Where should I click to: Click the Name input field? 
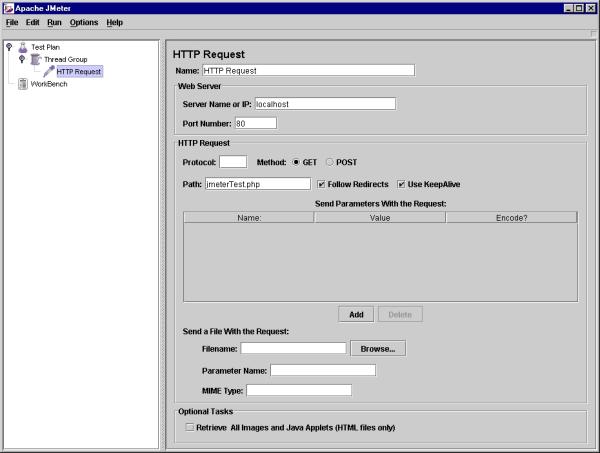pos(308,70)
